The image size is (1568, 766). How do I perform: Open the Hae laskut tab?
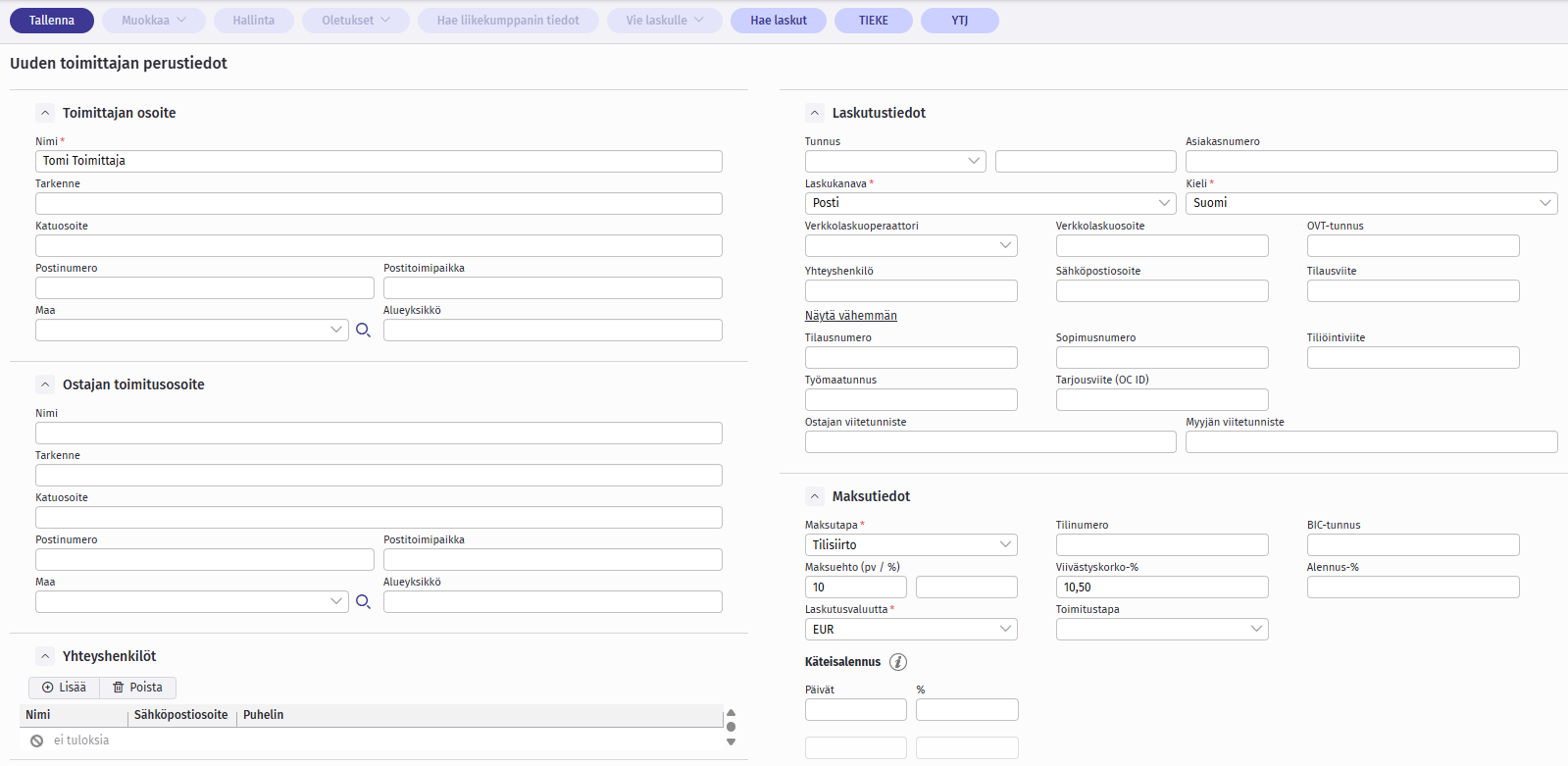click(779, 21)
